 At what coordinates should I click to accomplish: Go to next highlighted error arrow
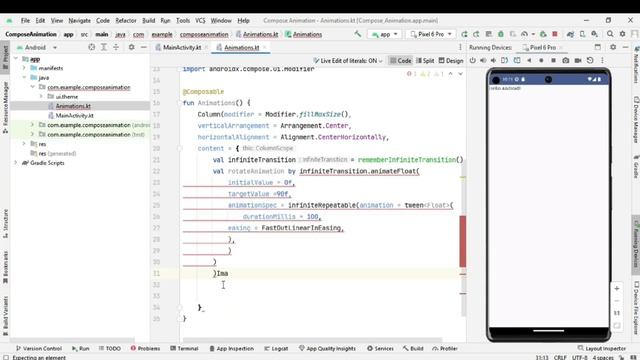tap(460, 74)
